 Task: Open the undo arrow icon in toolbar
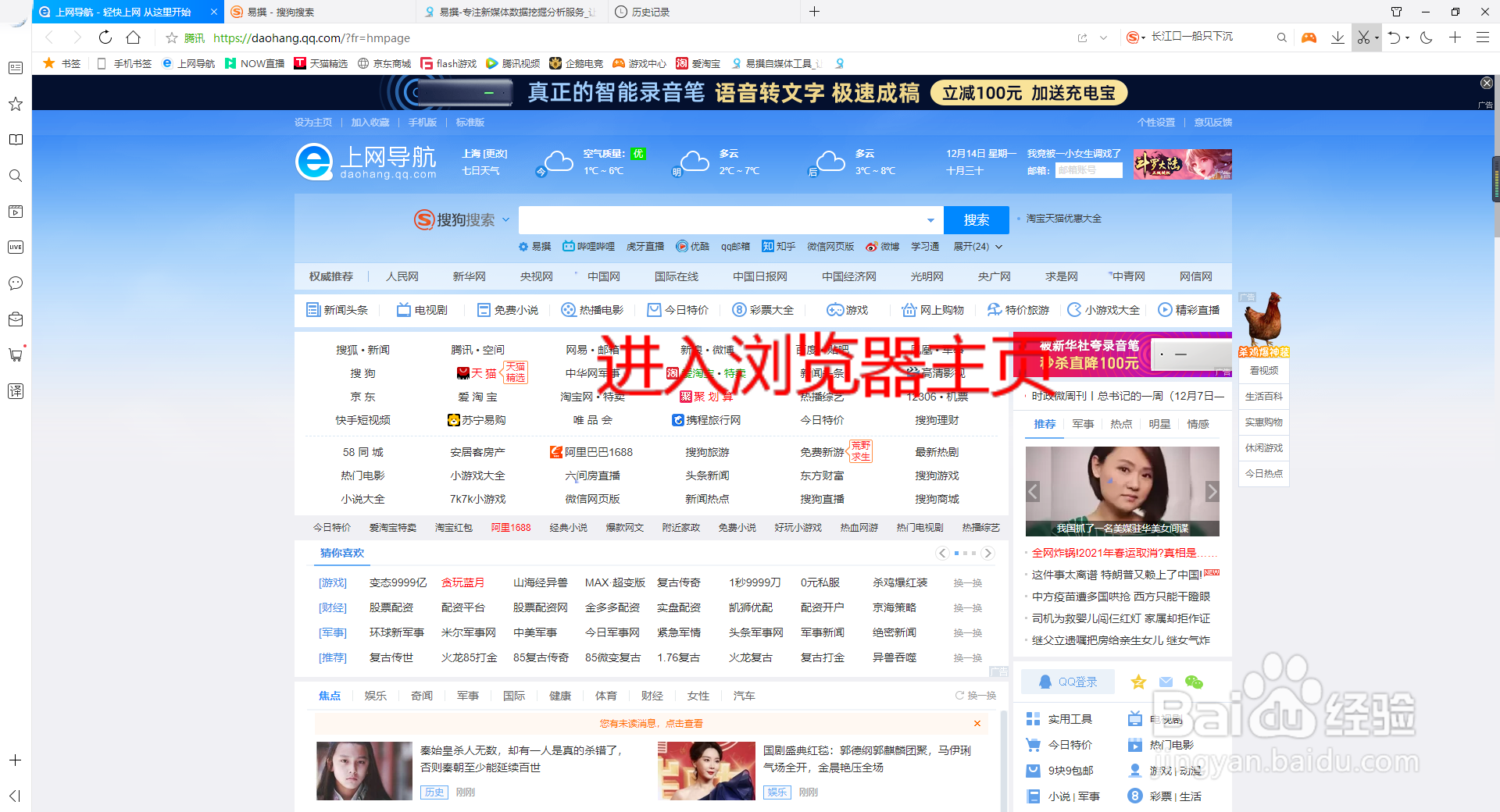1394,37
